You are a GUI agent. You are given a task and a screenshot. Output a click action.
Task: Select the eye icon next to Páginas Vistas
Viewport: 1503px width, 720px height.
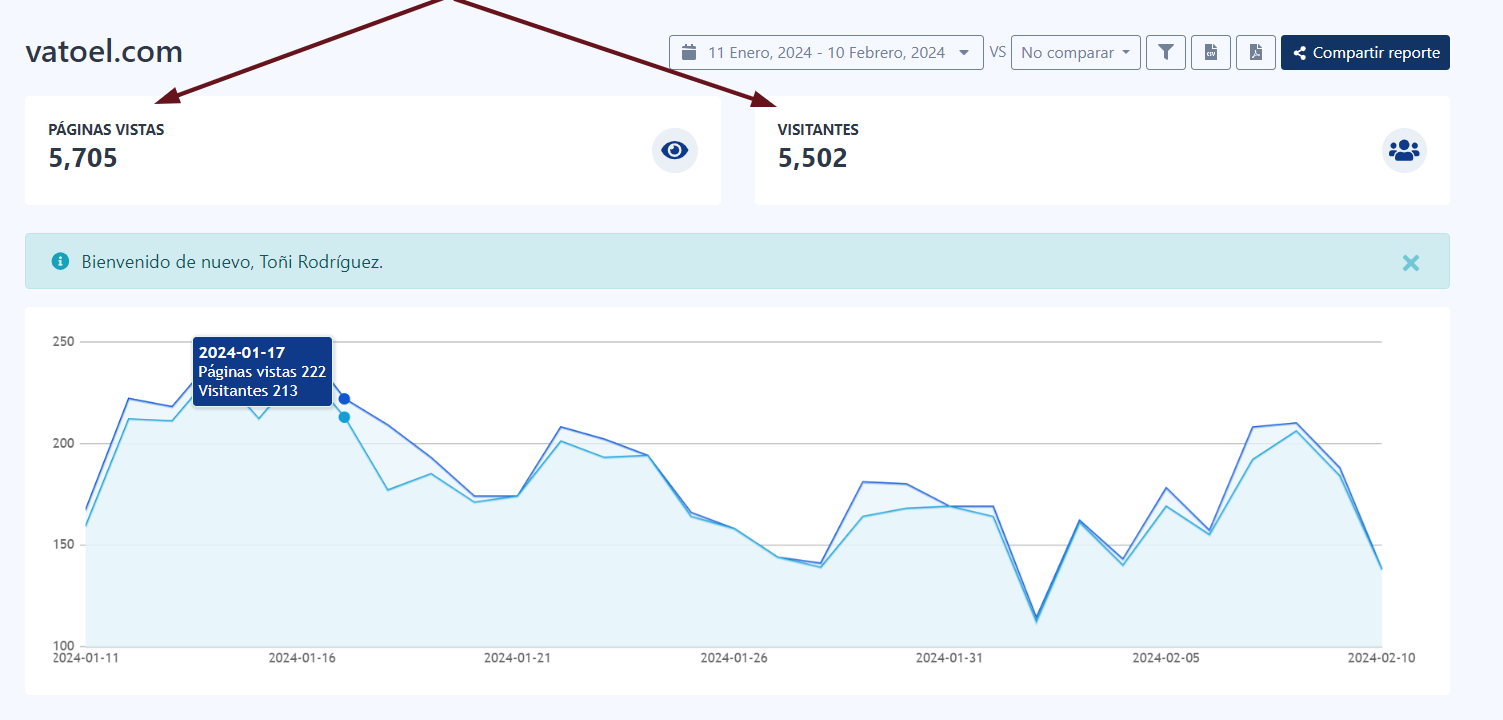675,150
